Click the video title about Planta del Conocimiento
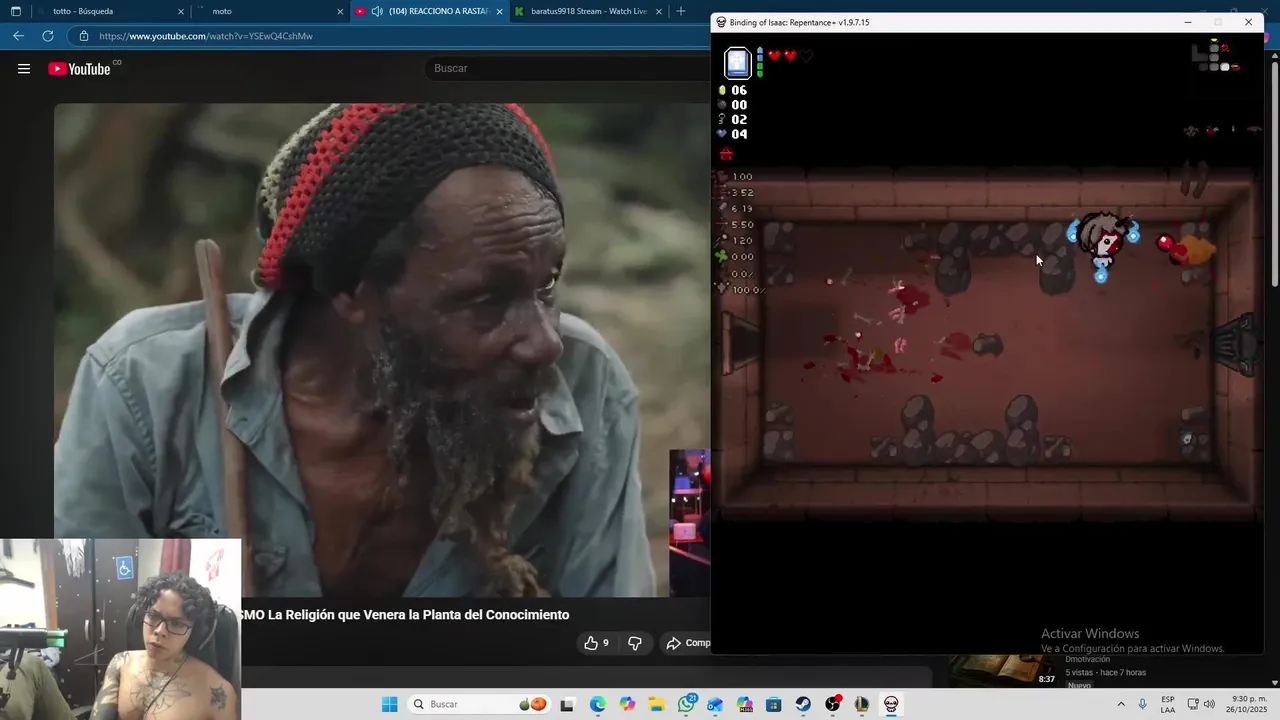The width and height of the screenshot is (1280, 720). [x=405, y=615]
